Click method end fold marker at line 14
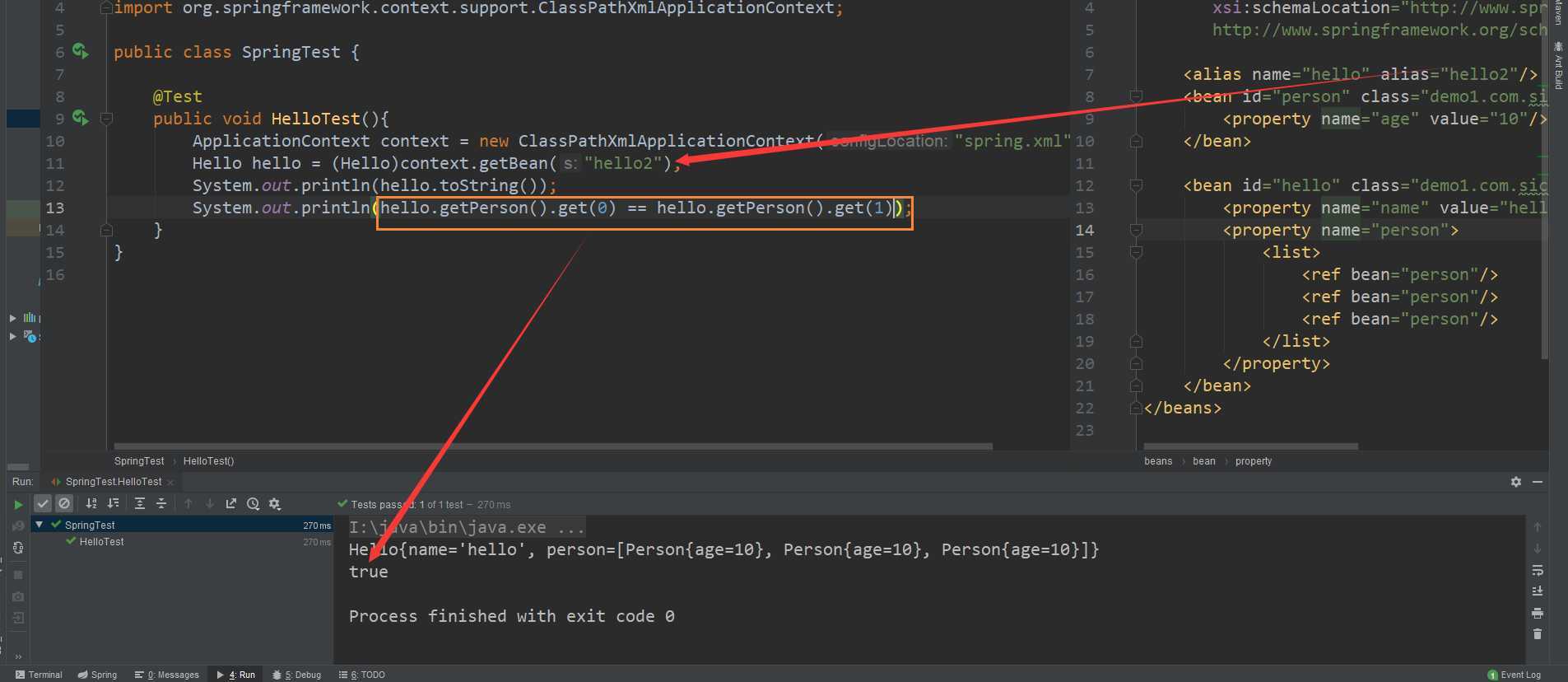 coord(106,230)
